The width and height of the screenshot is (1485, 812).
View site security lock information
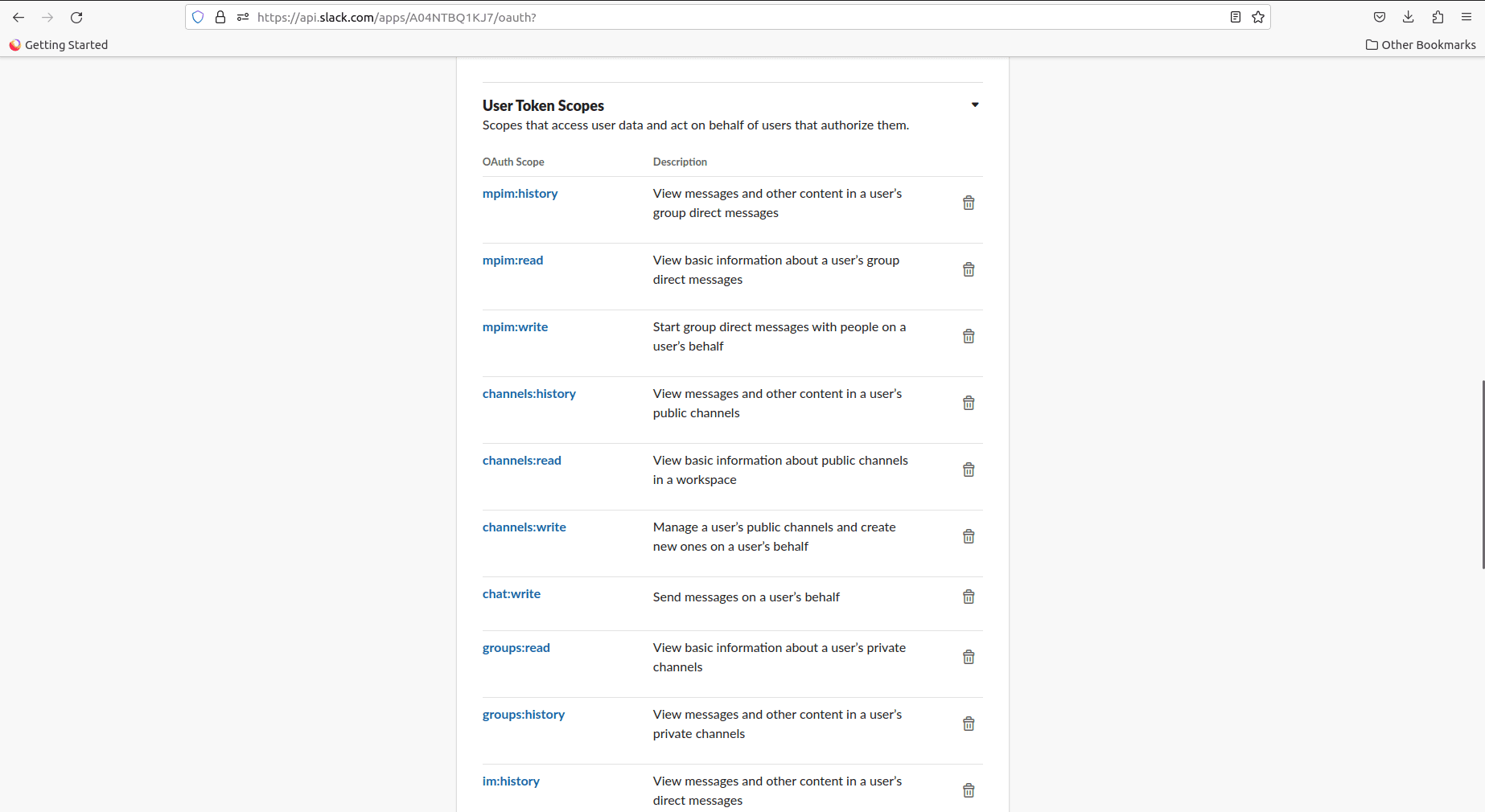(220, 17)
